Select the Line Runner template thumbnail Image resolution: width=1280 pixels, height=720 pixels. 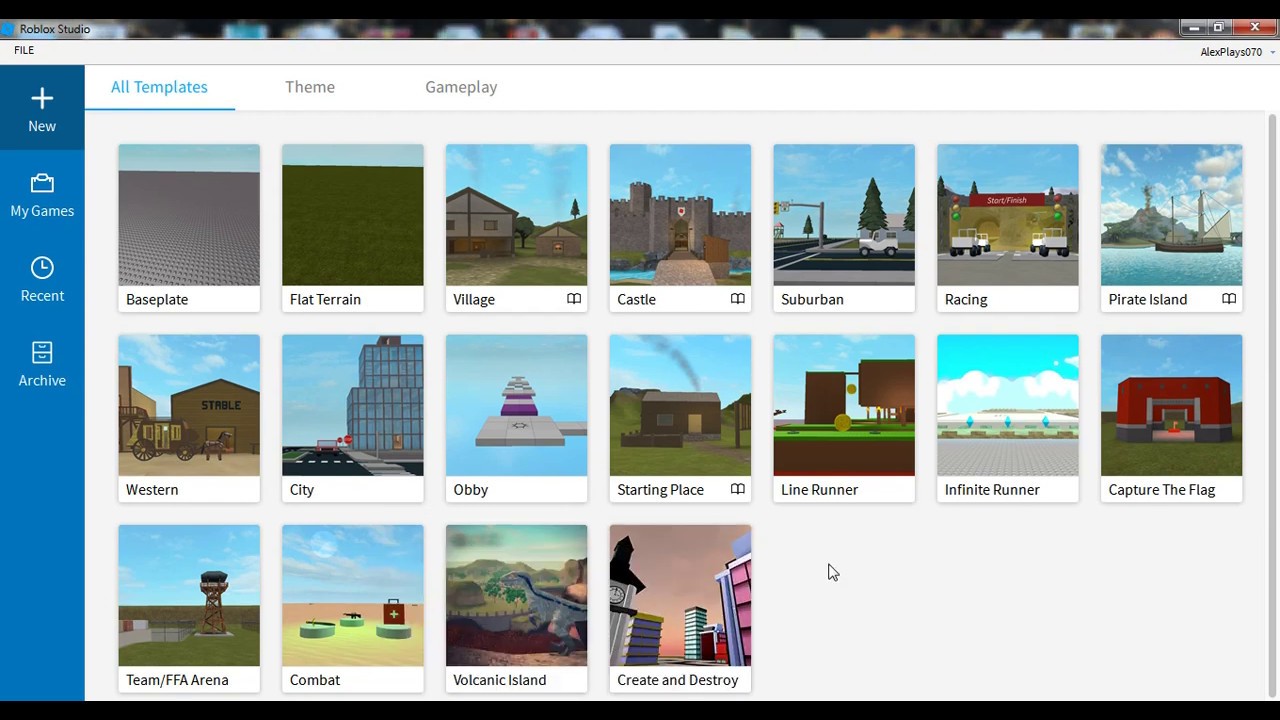[844, 405]
